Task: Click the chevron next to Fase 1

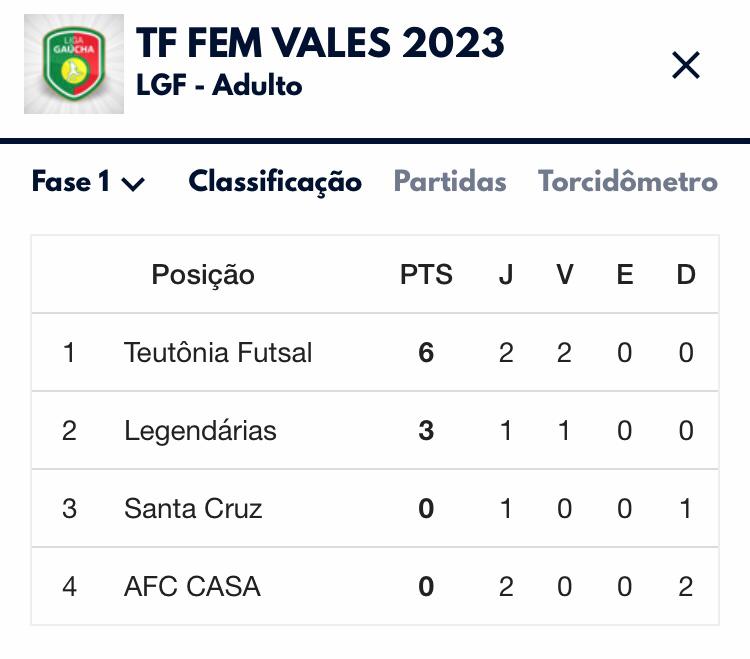Action: coord(133,184)
